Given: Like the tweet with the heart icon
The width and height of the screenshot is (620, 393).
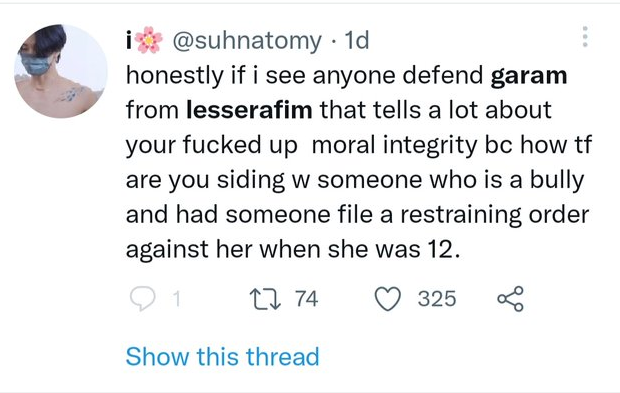Looking at the screenshot, I should pyautogui.click(x=388, y=299).
